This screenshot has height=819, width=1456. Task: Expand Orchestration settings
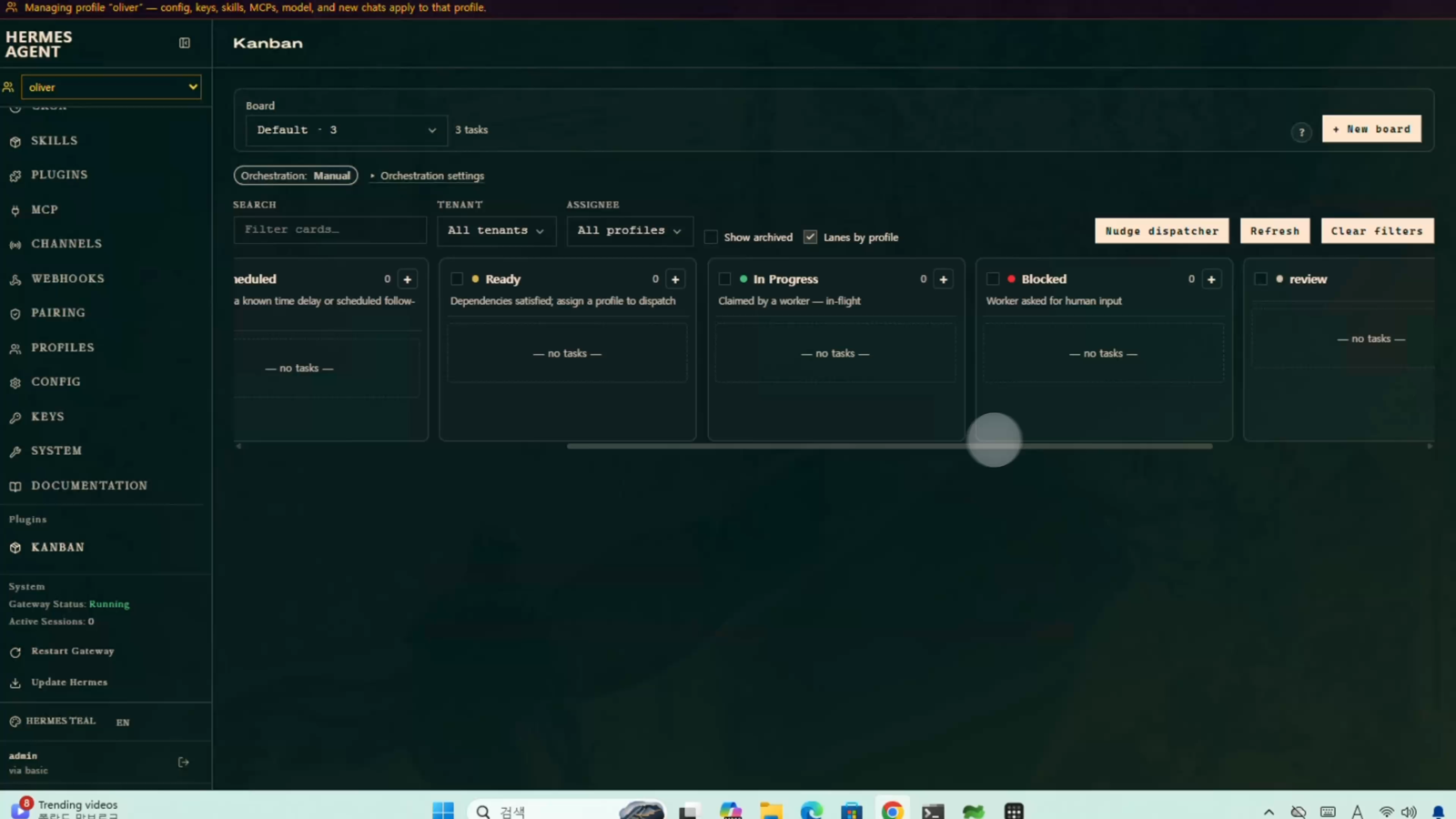[x=427, y=176]
